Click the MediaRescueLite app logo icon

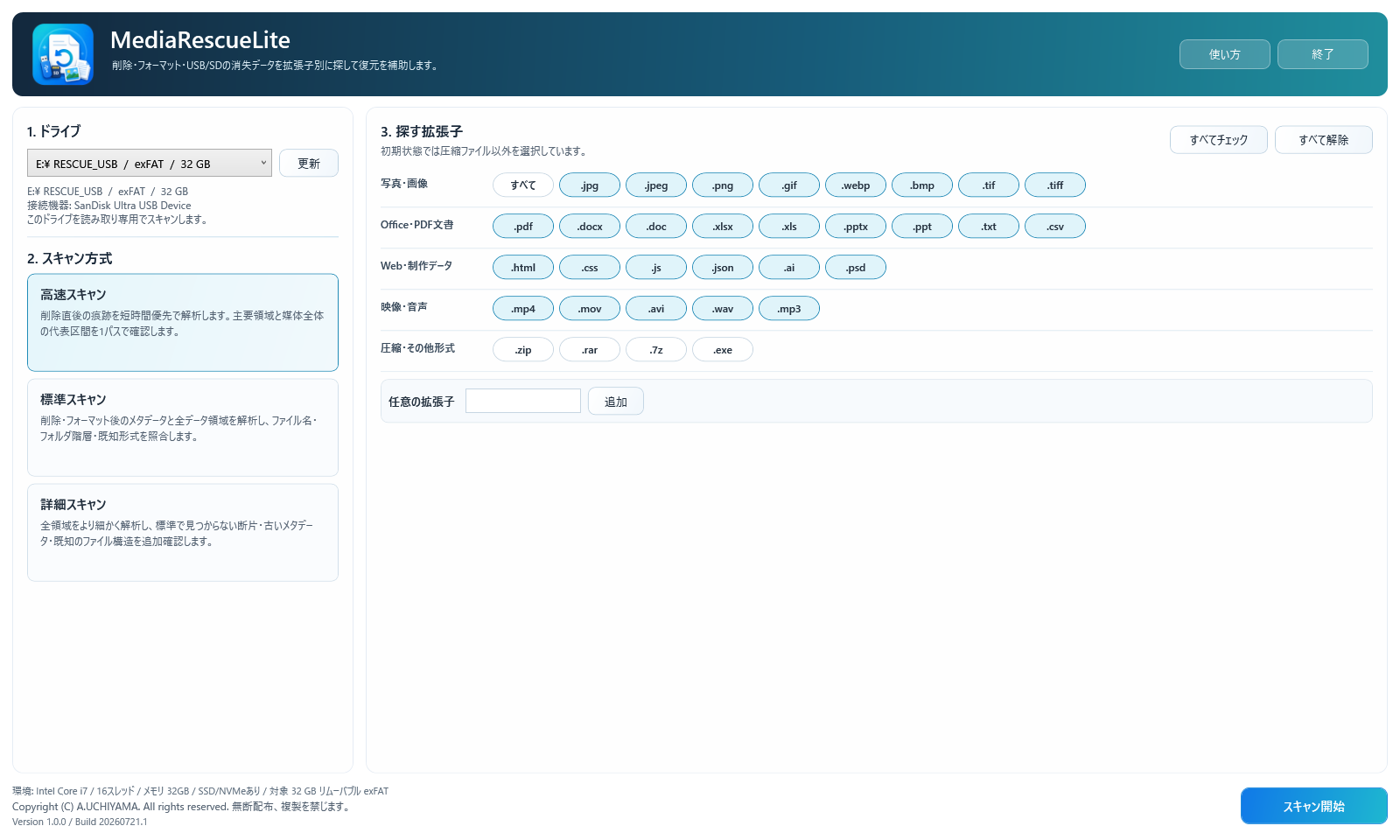tap(63, 54)
